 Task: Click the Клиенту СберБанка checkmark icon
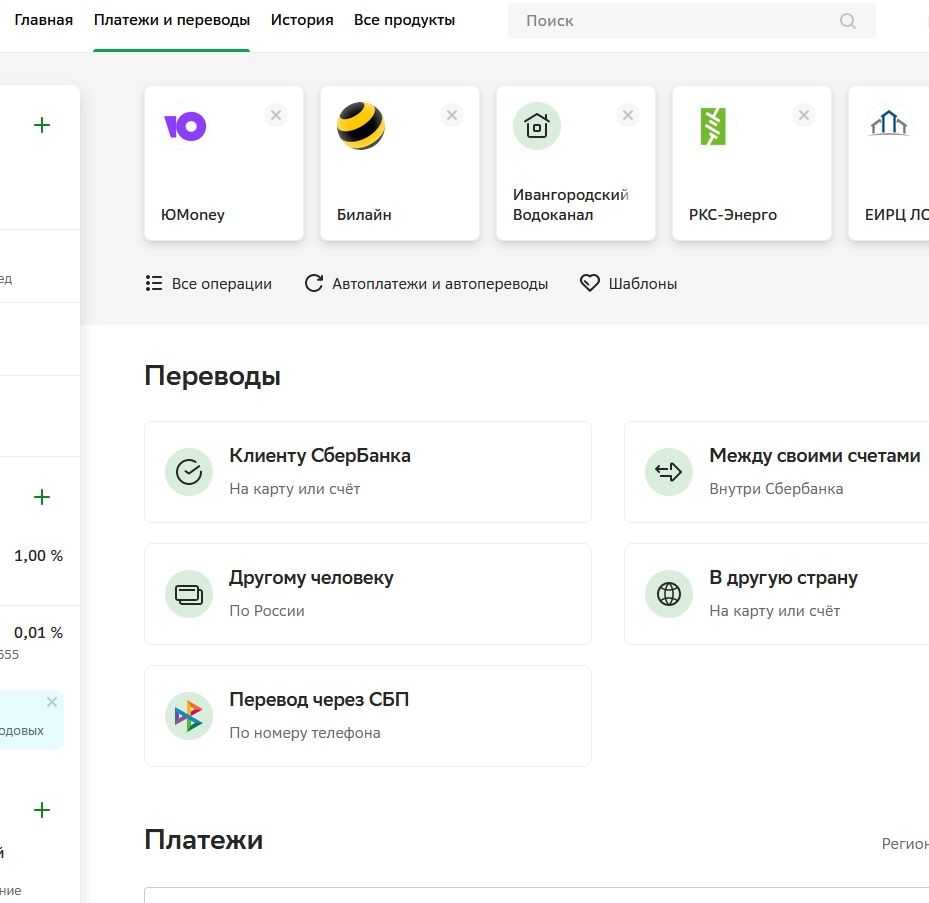(x=189, y=472)
